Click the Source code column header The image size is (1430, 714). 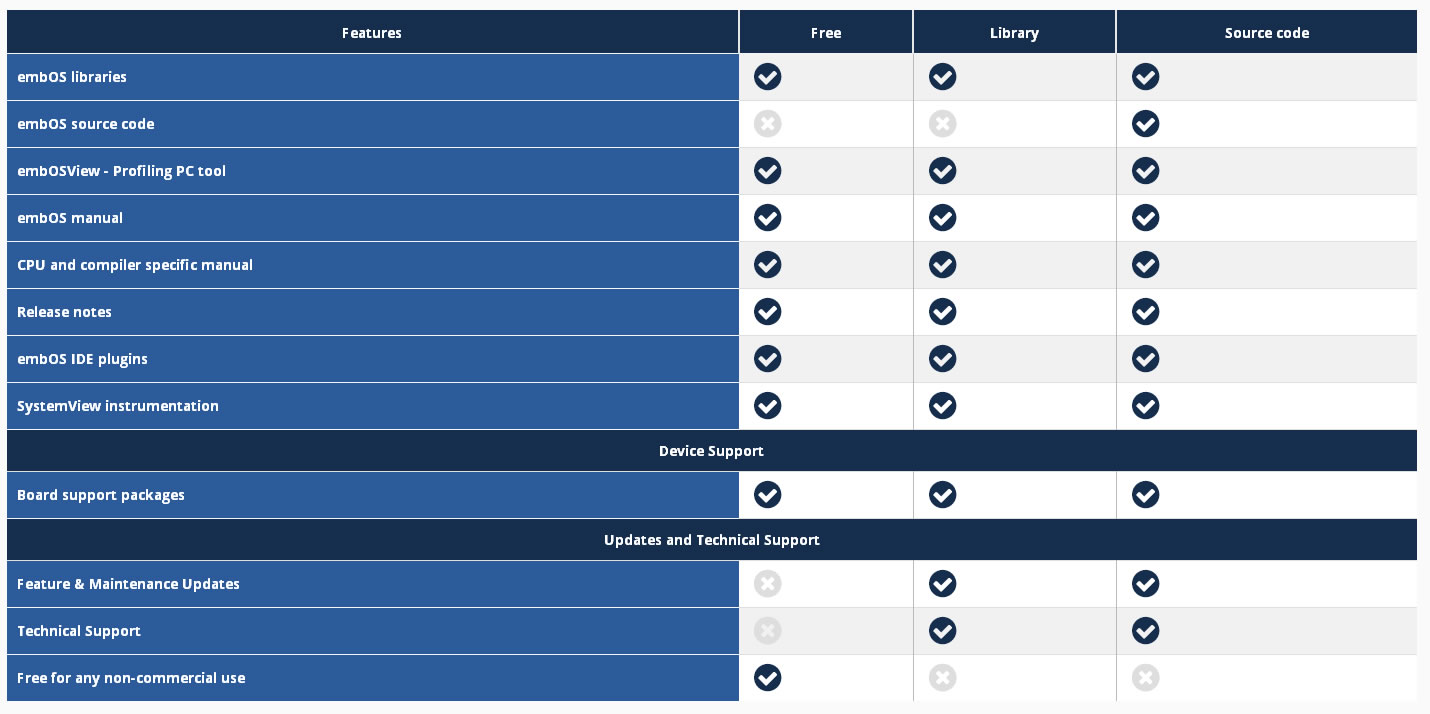(1266, 33)
